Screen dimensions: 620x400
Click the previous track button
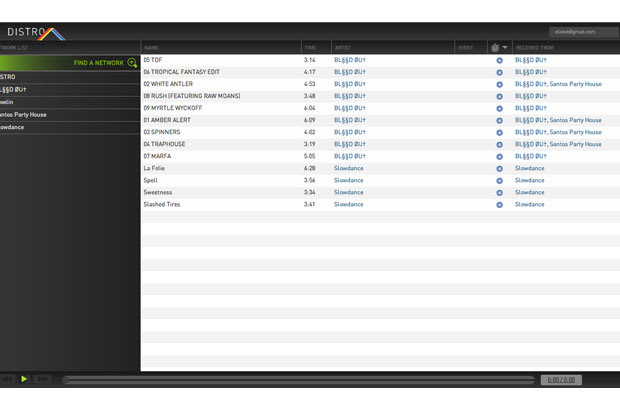tap(7, 379)
